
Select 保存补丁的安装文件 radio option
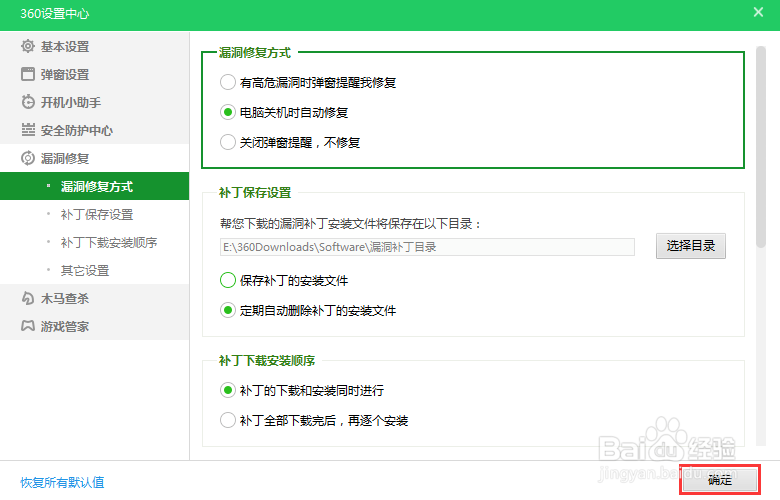pyautogui.click(x=228, y=280)
